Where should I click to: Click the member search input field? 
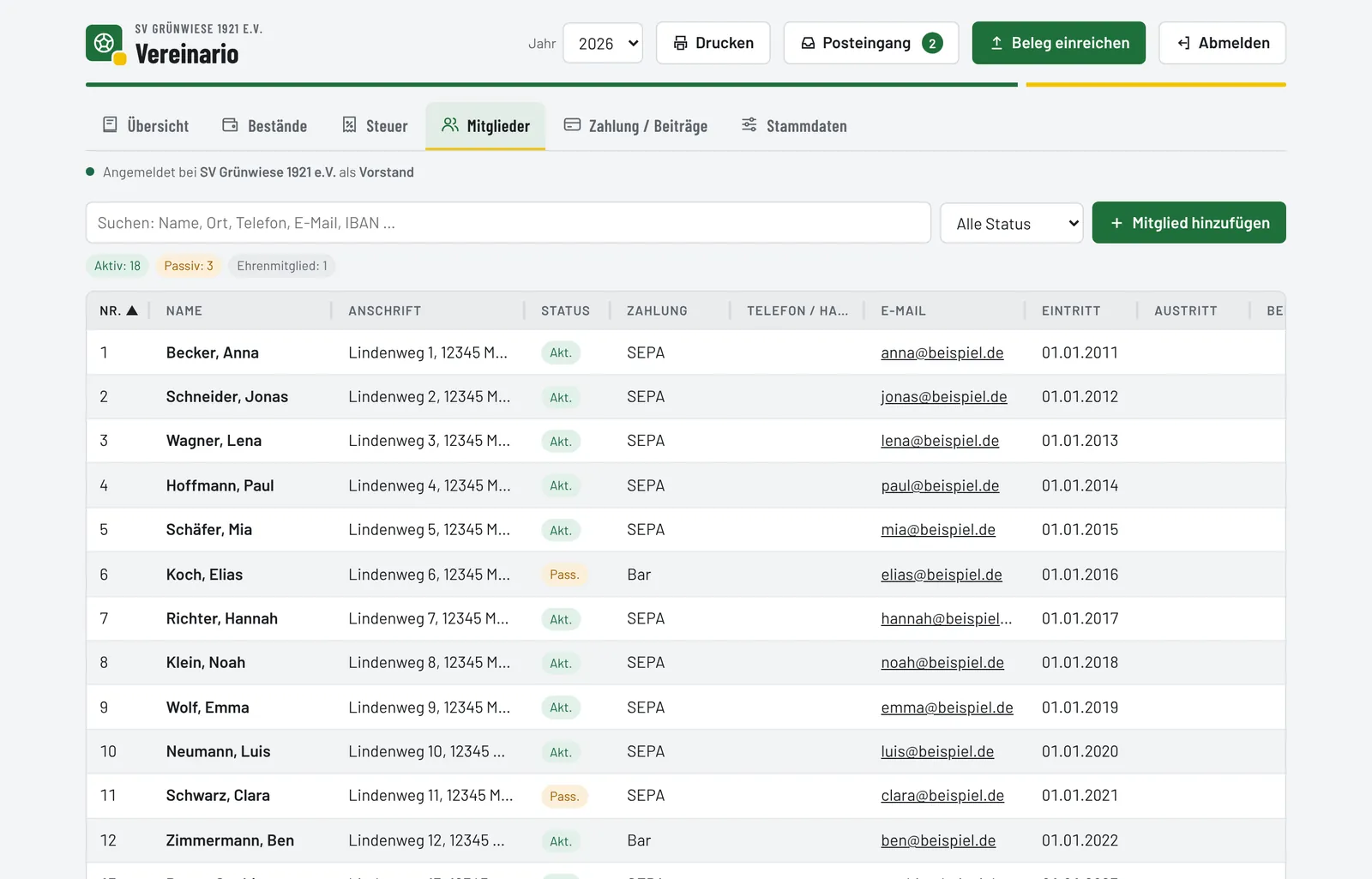pyautogui.click(x=508, y=223)
